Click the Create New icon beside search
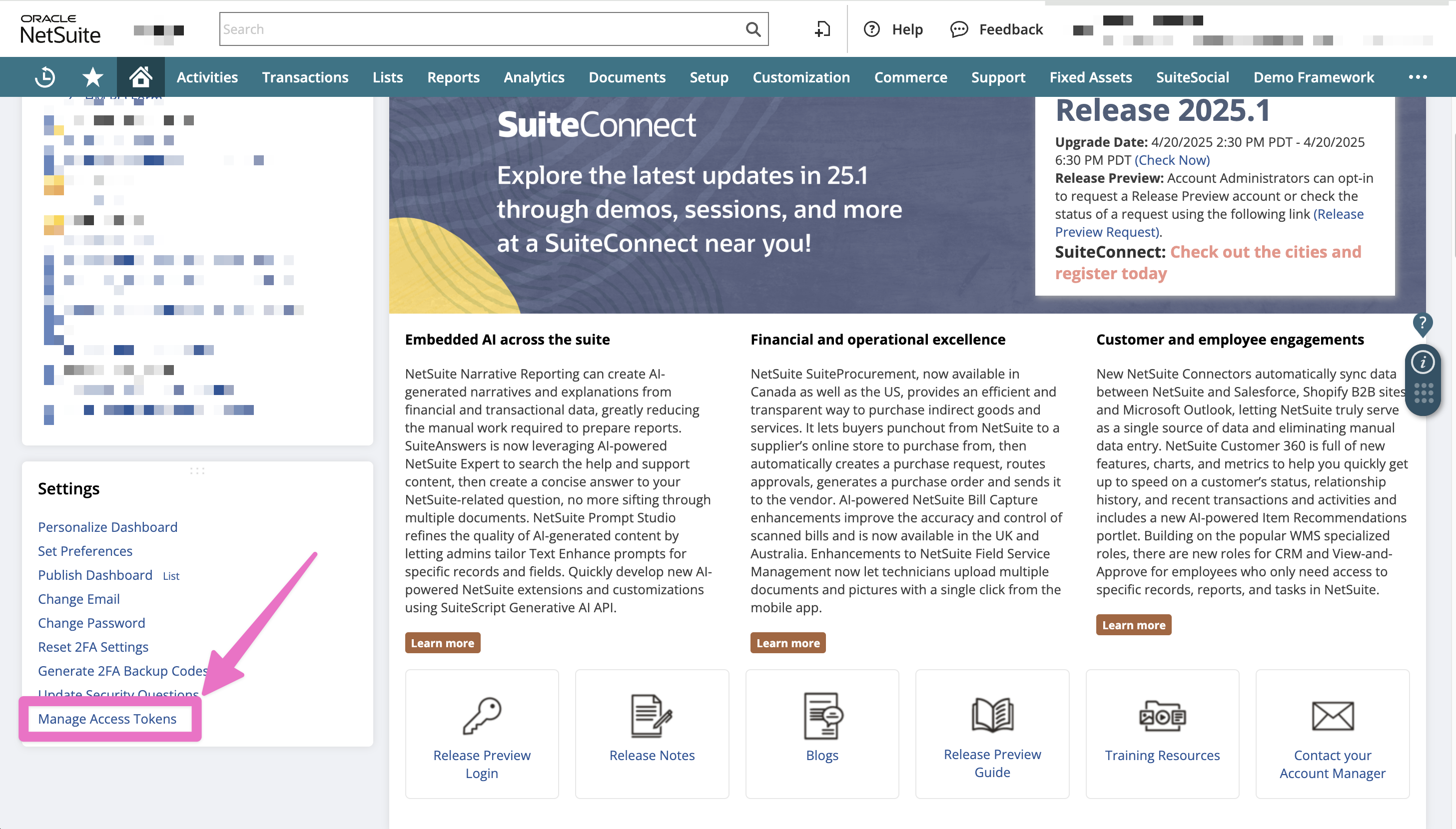Image resolution: width=1456 pixels, height=829 pixels. pyautogui.click(x=822, y=29)
